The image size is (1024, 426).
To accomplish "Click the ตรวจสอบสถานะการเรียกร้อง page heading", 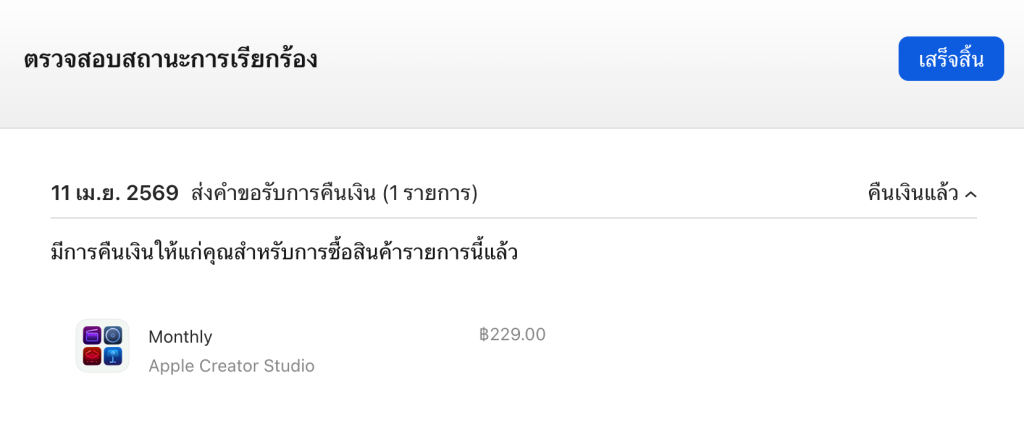I will [x=170, y=59].
